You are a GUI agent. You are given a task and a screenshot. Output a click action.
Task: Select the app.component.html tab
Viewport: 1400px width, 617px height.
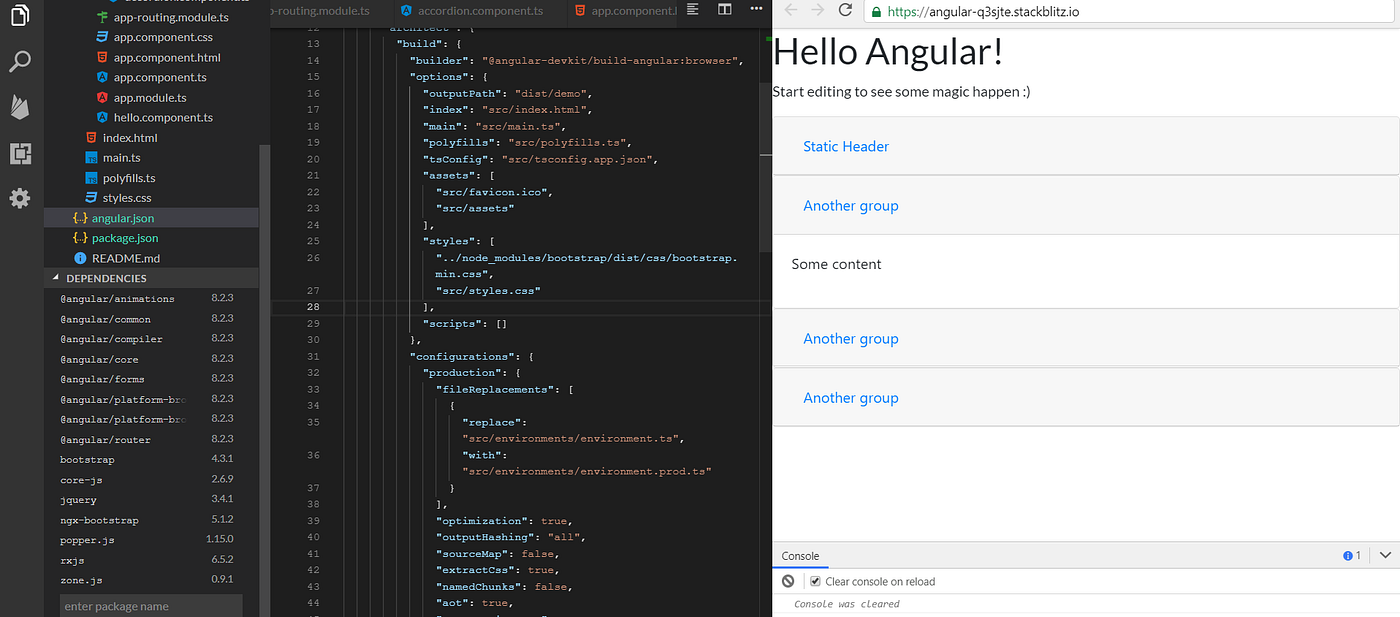(x=630, y=11)
